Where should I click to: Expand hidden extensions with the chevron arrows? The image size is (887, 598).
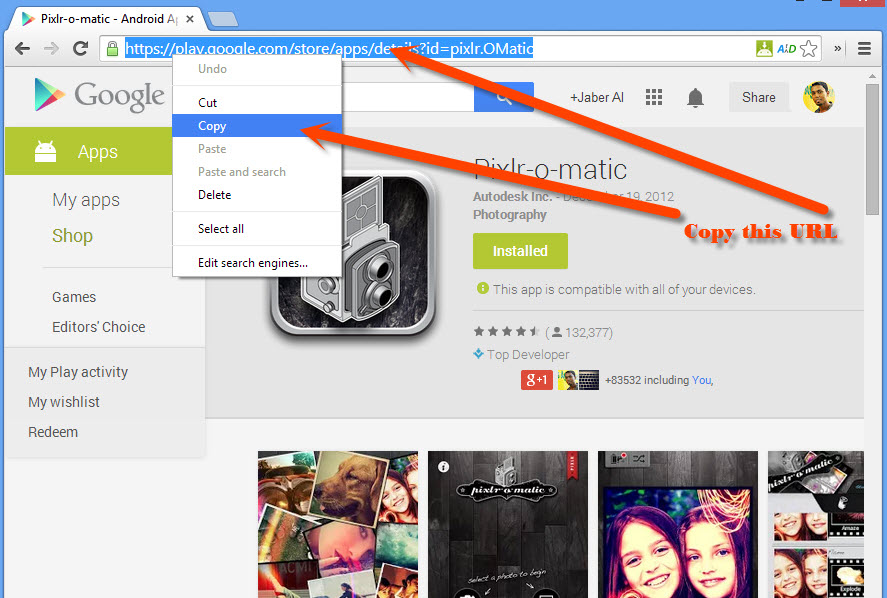pyautogui.click(x=839, y=47)
